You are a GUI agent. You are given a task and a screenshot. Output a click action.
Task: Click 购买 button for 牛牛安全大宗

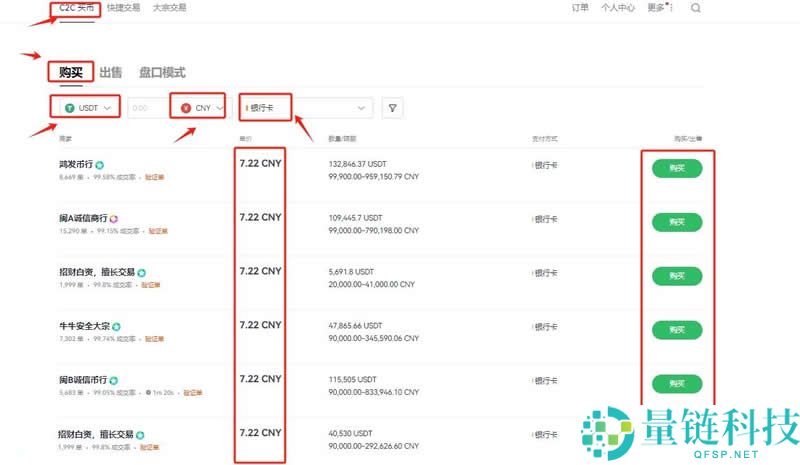pyautogui.click(x=677, y=330)
